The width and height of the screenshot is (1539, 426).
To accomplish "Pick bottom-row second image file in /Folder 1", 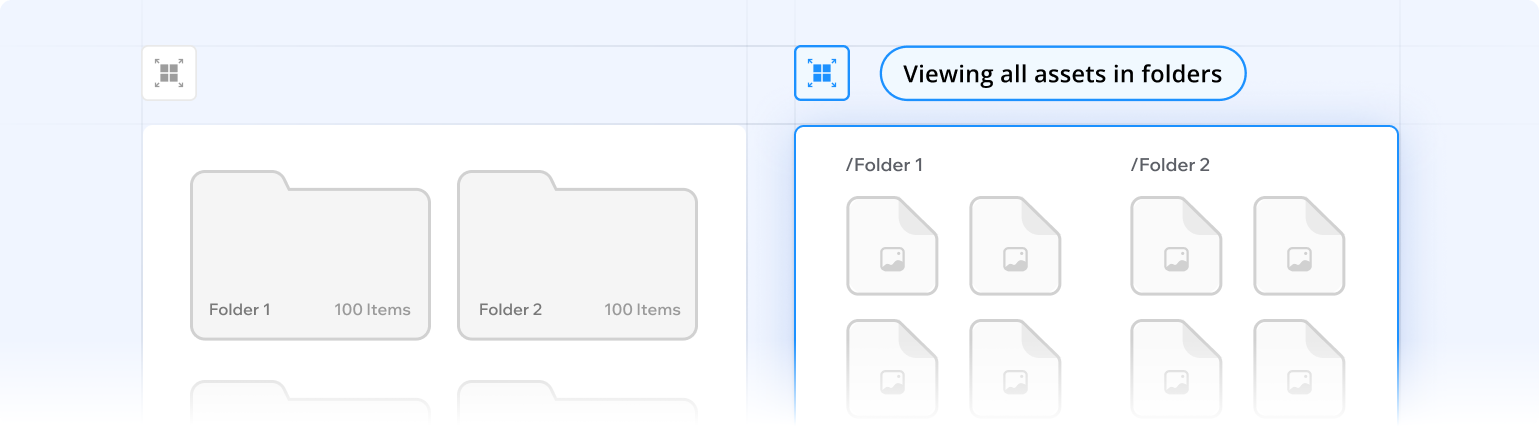I will [1015, 368].
